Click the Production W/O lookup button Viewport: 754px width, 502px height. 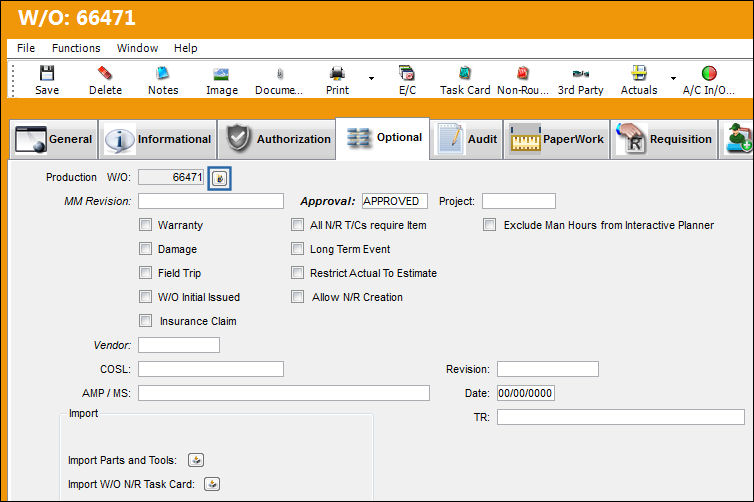click(x=219, y=178)
